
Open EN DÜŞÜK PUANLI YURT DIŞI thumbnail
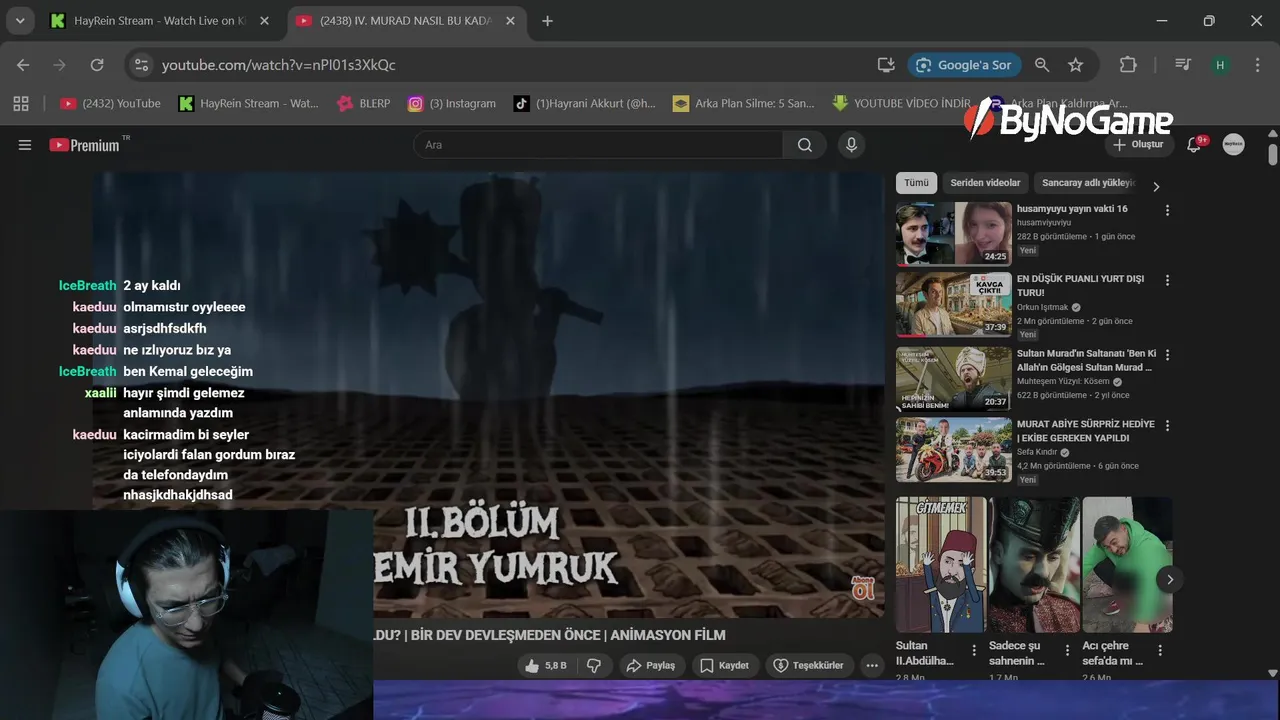coord(954,305)
